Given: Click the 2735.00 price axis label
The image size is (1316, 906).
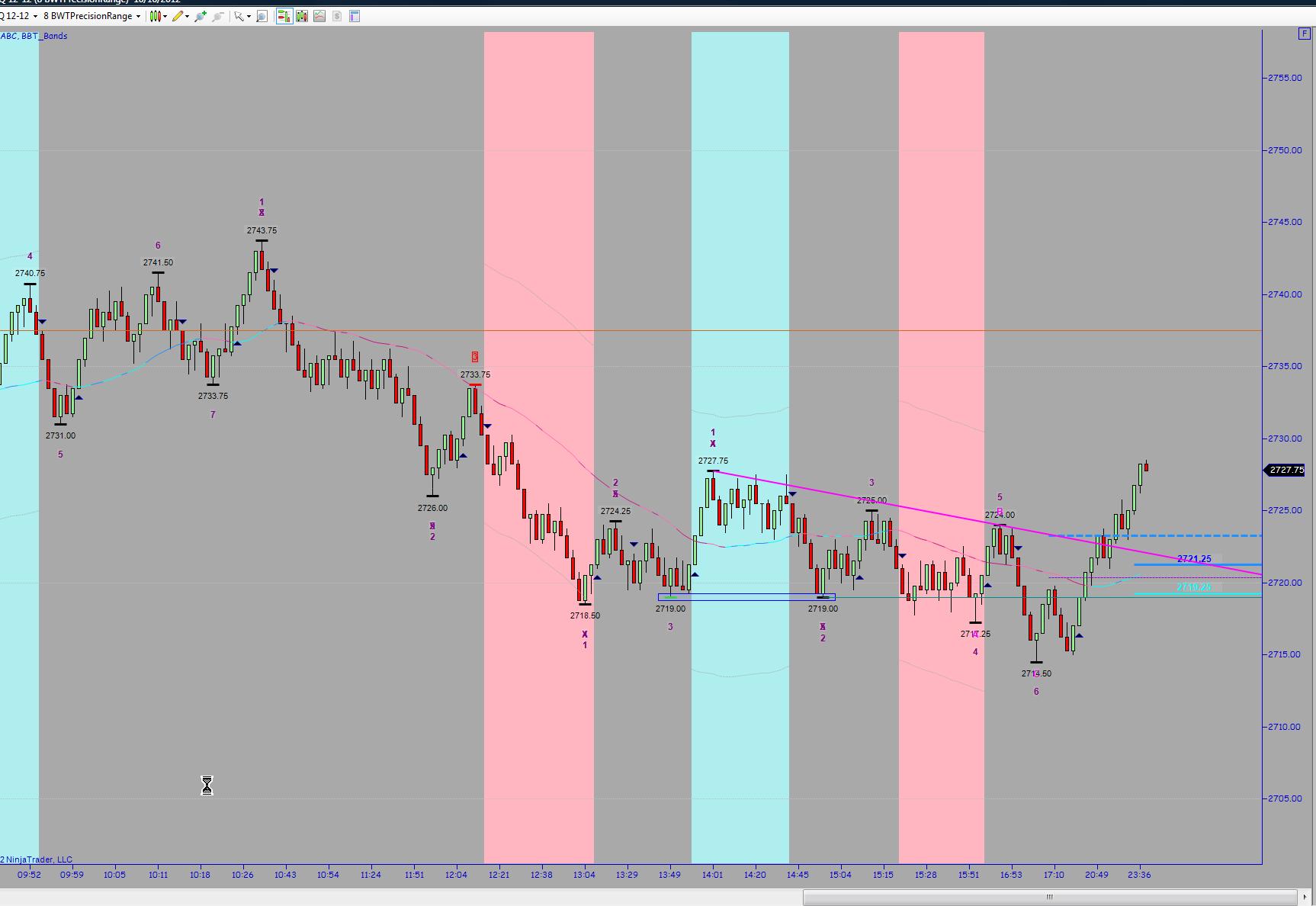Looking at the screenshot, I should click(x=1285, y=366).
